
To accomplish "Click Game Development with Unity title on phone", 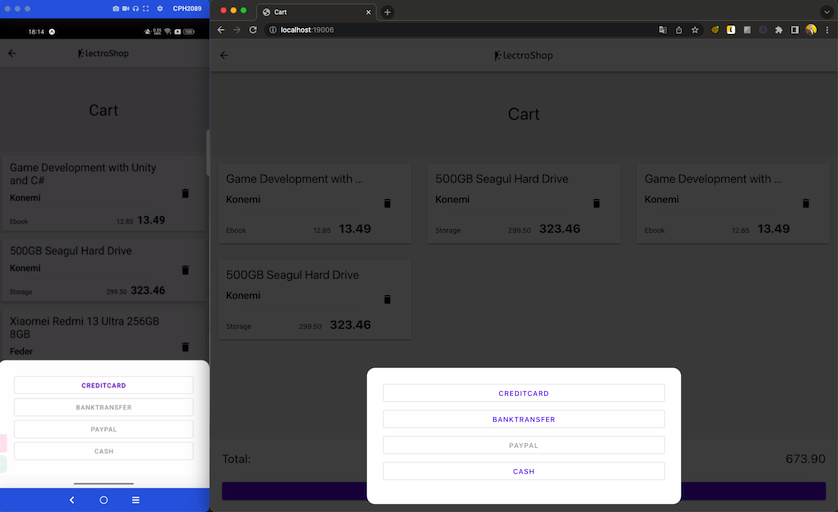I will 83,174.
